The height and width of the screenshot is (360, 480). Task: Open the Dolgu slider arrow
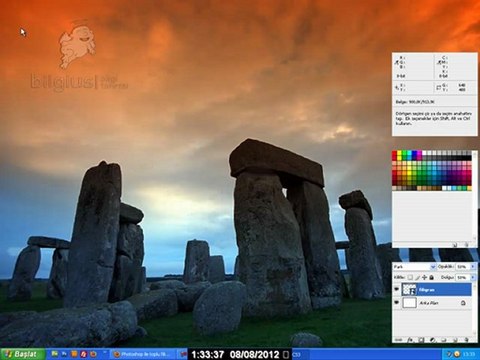[473, 277]
